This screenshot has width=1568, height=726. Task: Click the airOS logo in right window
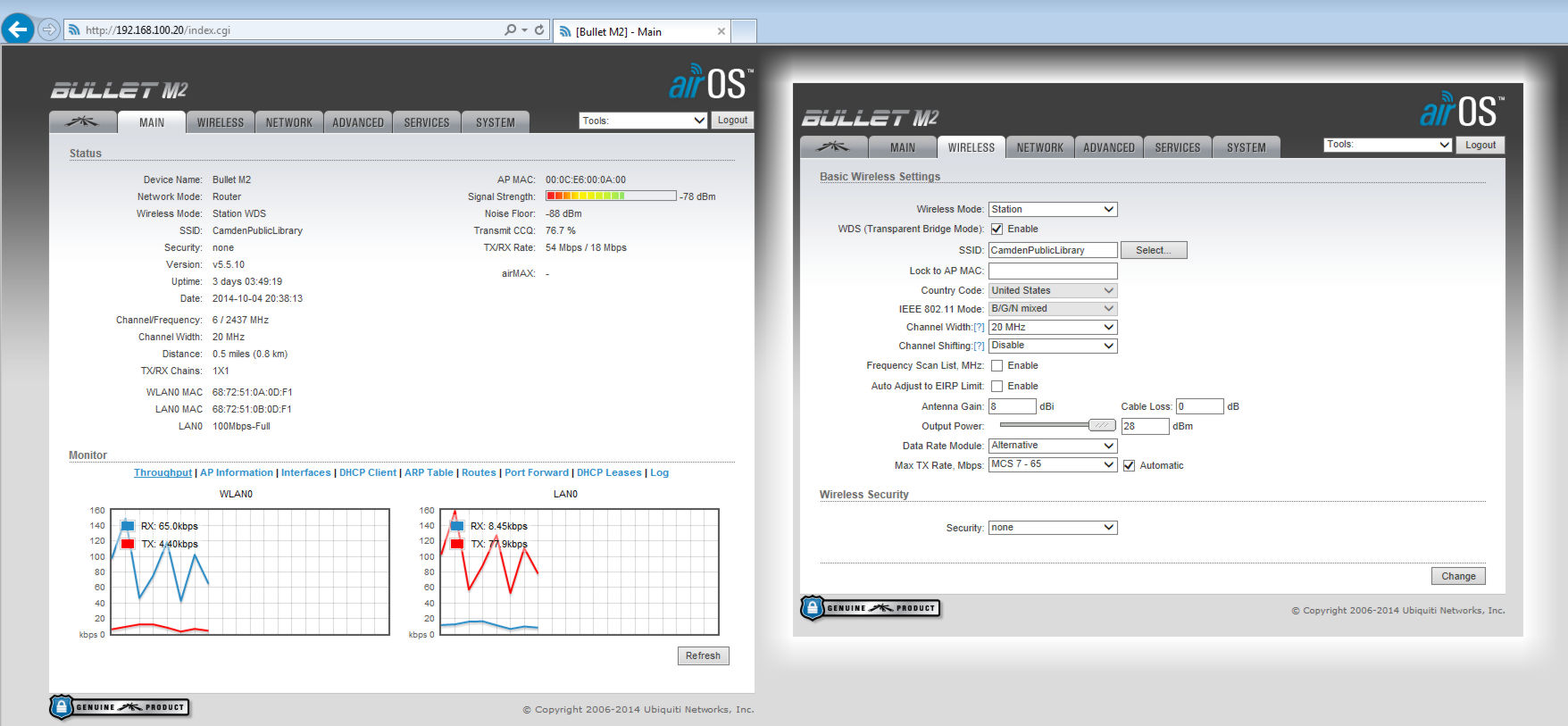click(x=1462, y=110)
